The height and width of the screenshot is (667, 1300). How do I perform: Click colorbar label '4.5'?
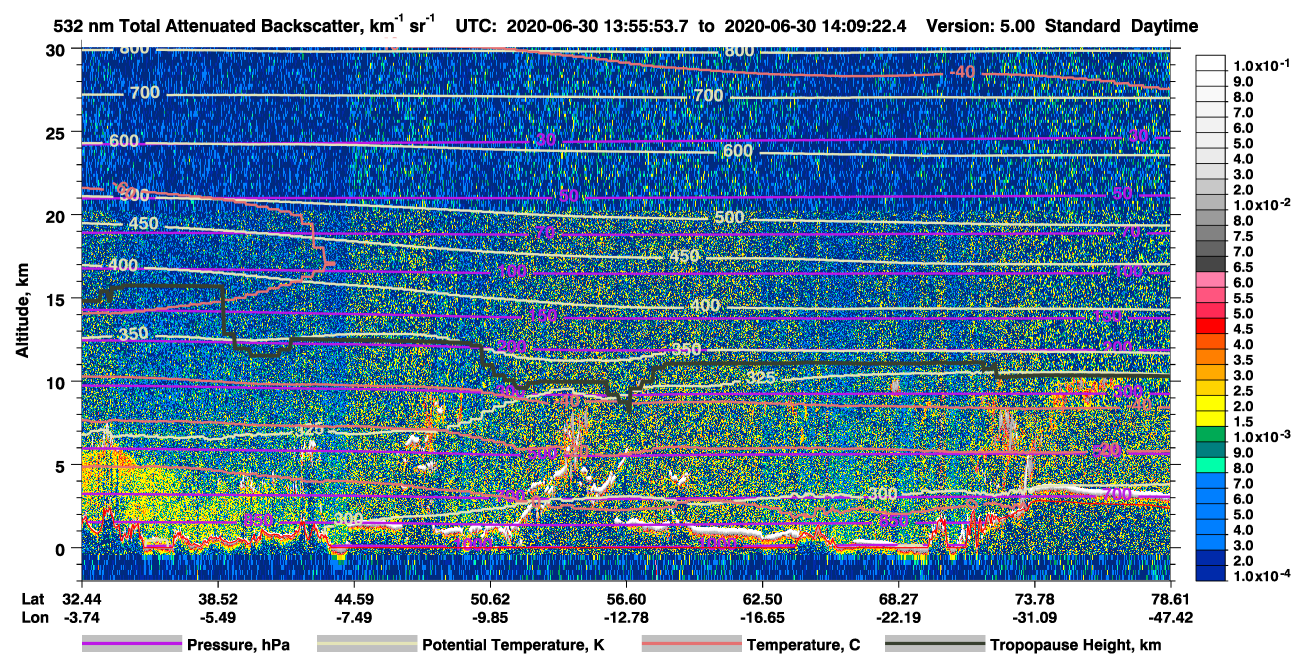tap(1243, 329)
